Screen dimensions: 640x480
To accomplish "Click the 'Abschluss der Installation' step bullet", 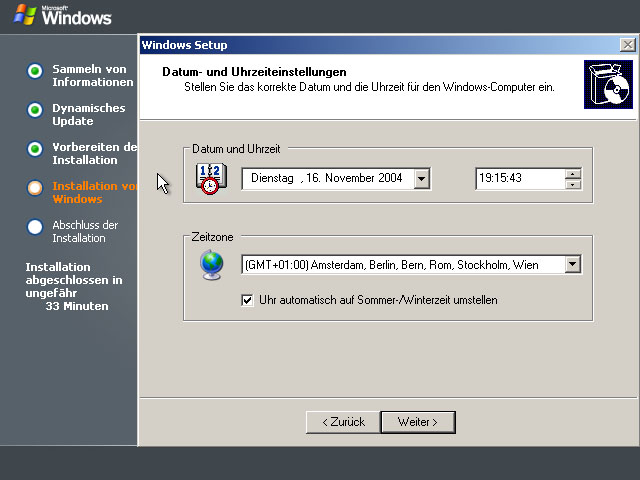I will pos(35,226).
